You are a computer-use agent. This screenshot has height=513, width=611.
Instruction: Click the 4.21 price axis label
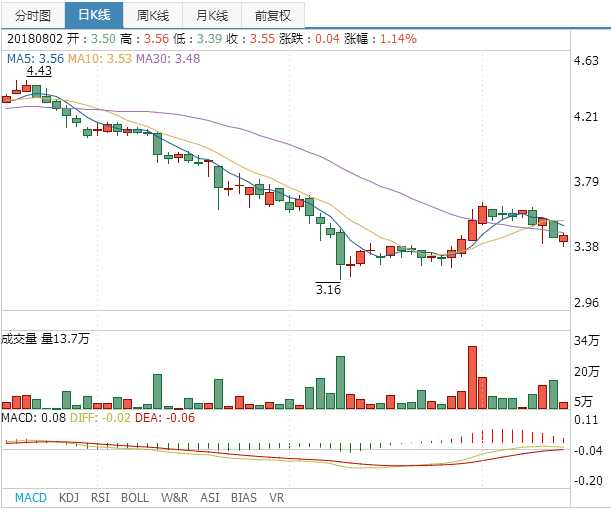[586, 116]
